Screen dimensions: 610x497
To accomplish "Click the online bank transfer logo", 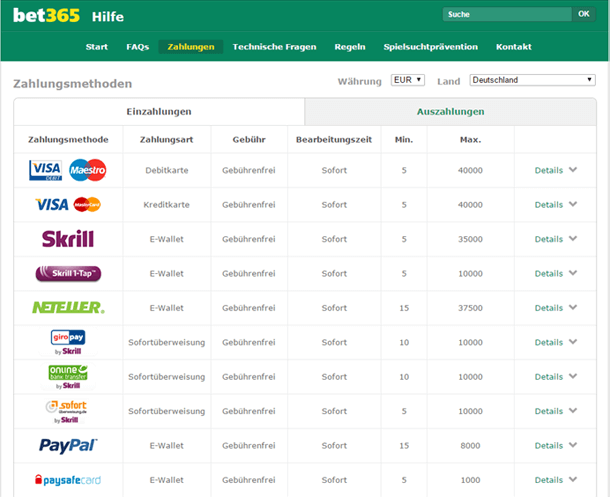I will (68, 376).
